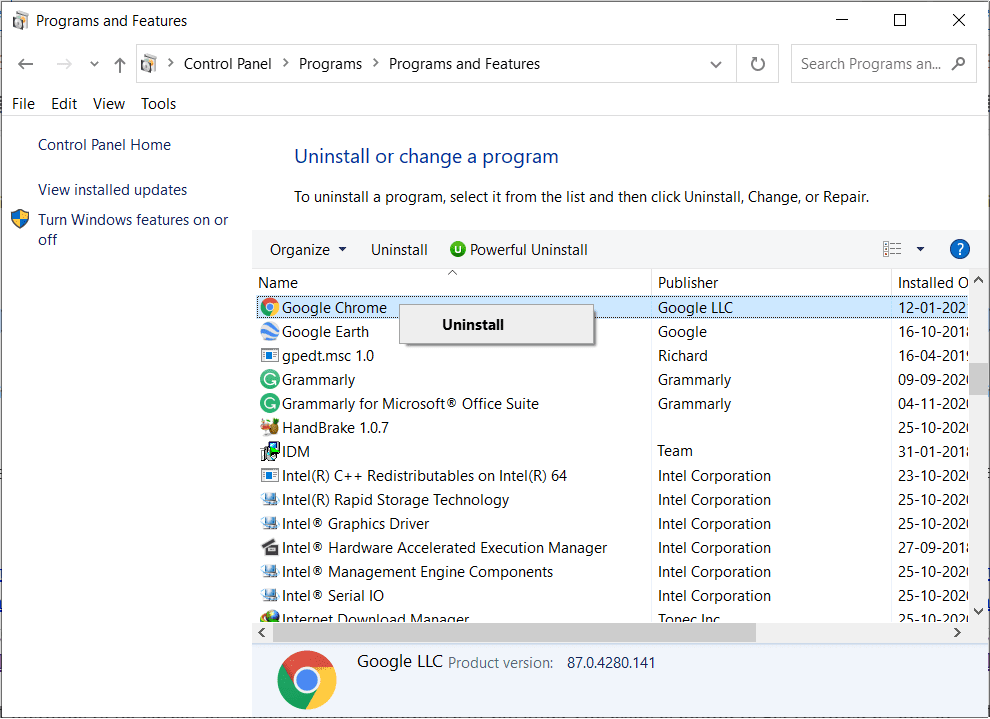
Task: Click the up arrow to go to Programs
Action: click(x=118, y=63)
